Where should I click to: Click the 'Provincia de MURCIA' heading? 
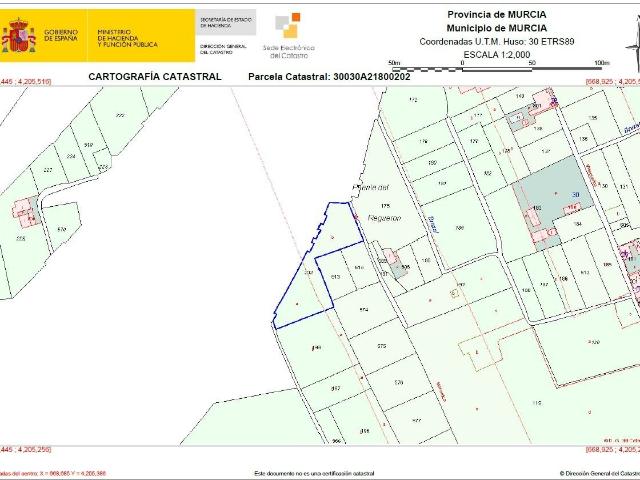pyautogui.click(x=497, y=15)
